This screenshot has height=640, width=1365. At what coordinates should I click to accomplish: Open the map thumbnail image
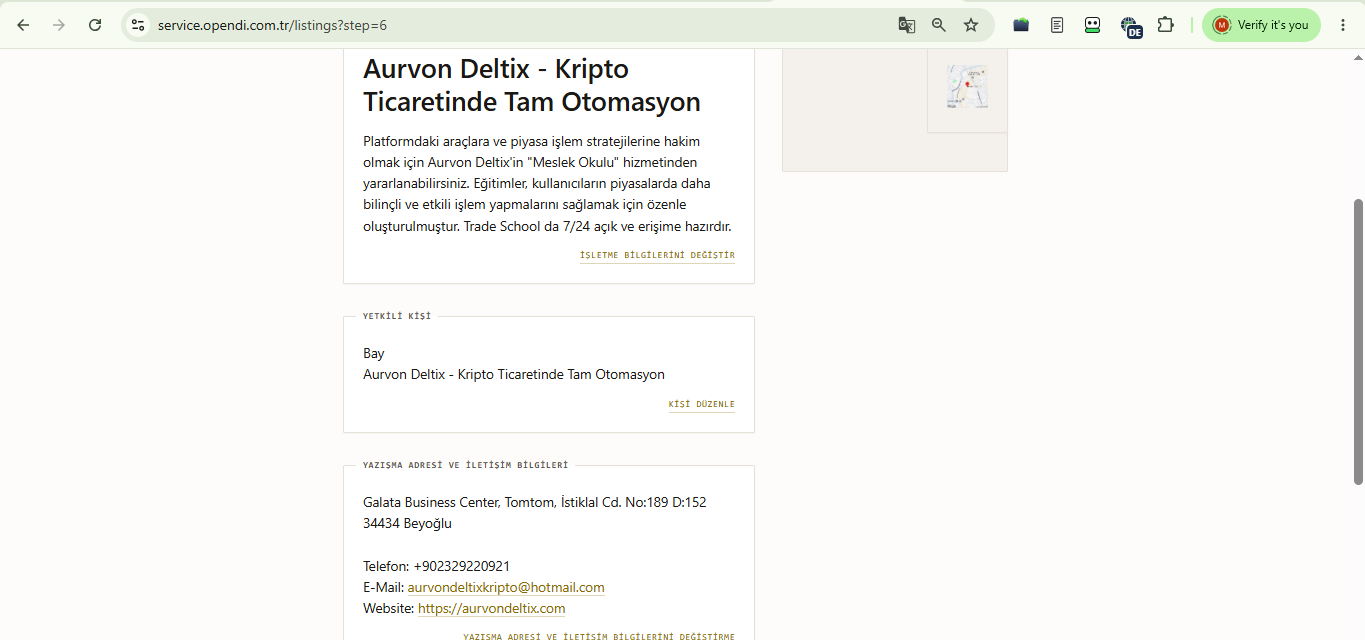967,87
